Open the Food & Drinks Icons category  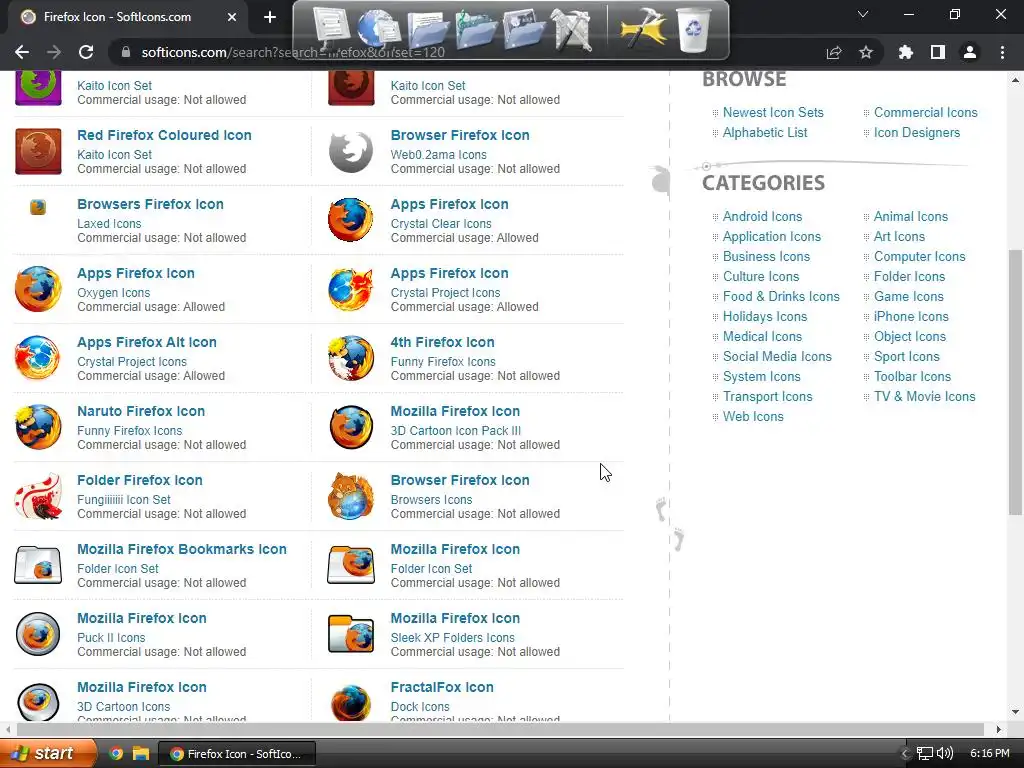[781, 296]
